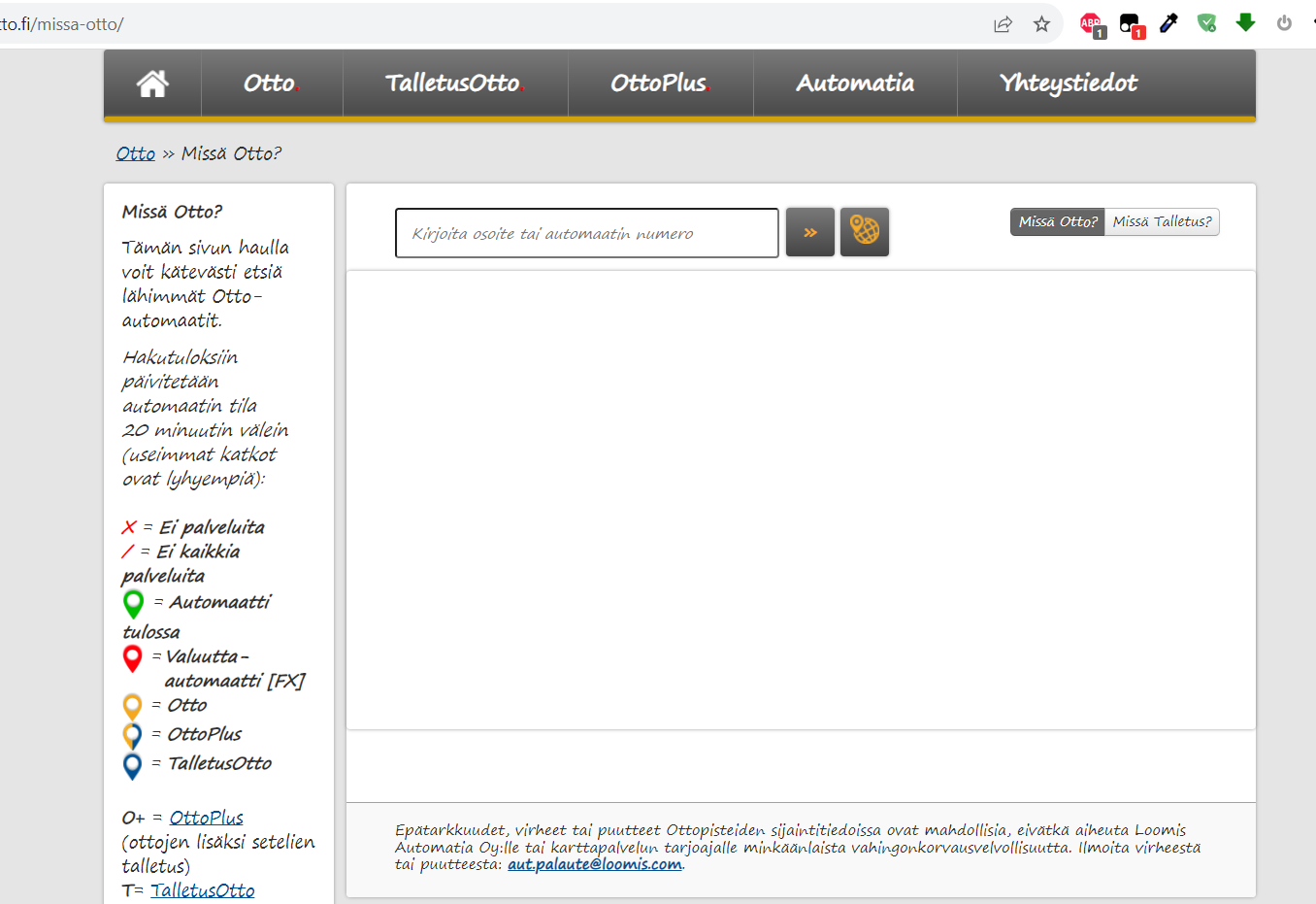Click the blue 'TalletusOtto' map pin legend icon
This screenshot has height=904, width=1316.
[x=133, y=762]
